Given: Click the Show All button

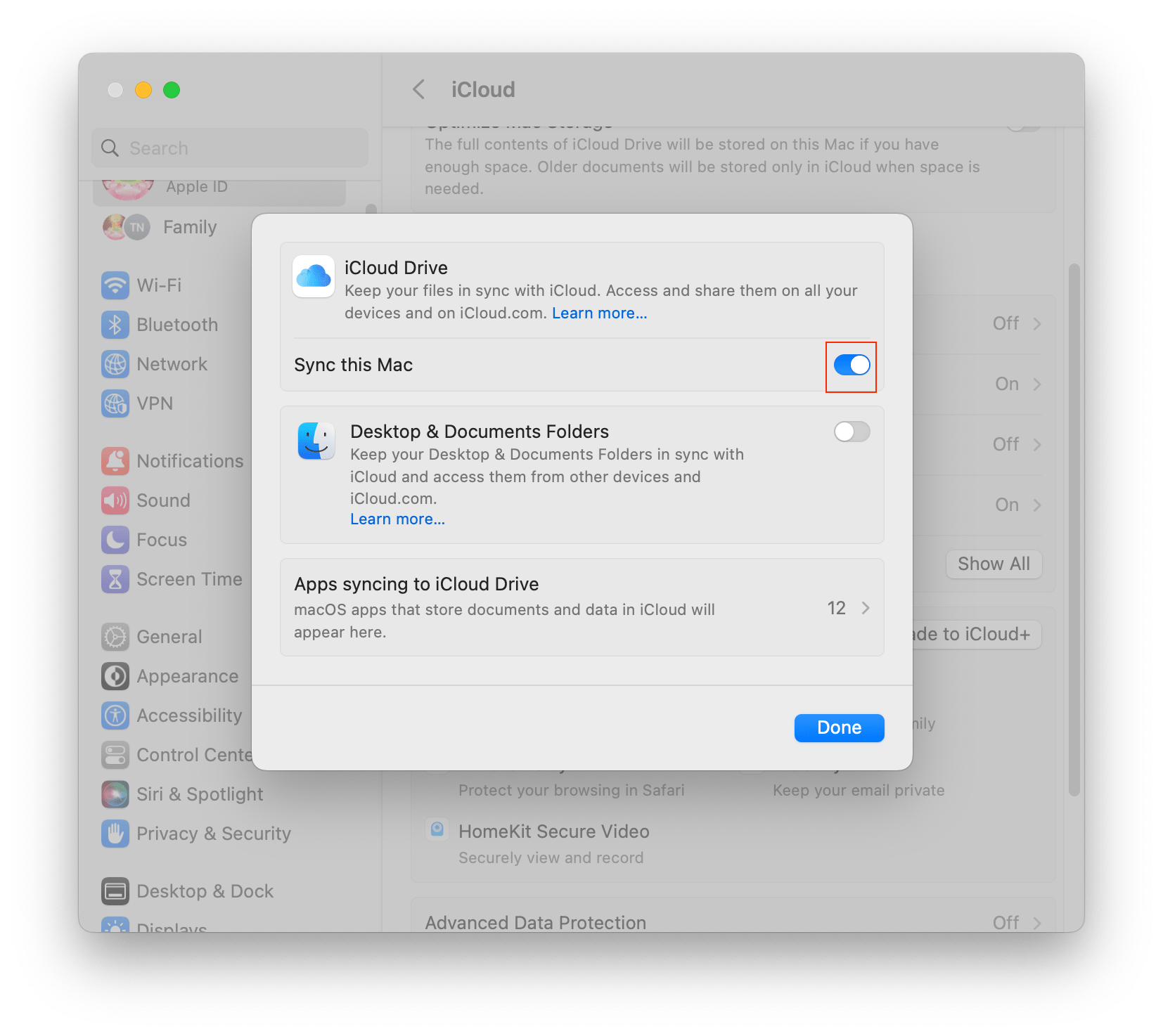Looking at the screenshot, I should coord(993,564).
